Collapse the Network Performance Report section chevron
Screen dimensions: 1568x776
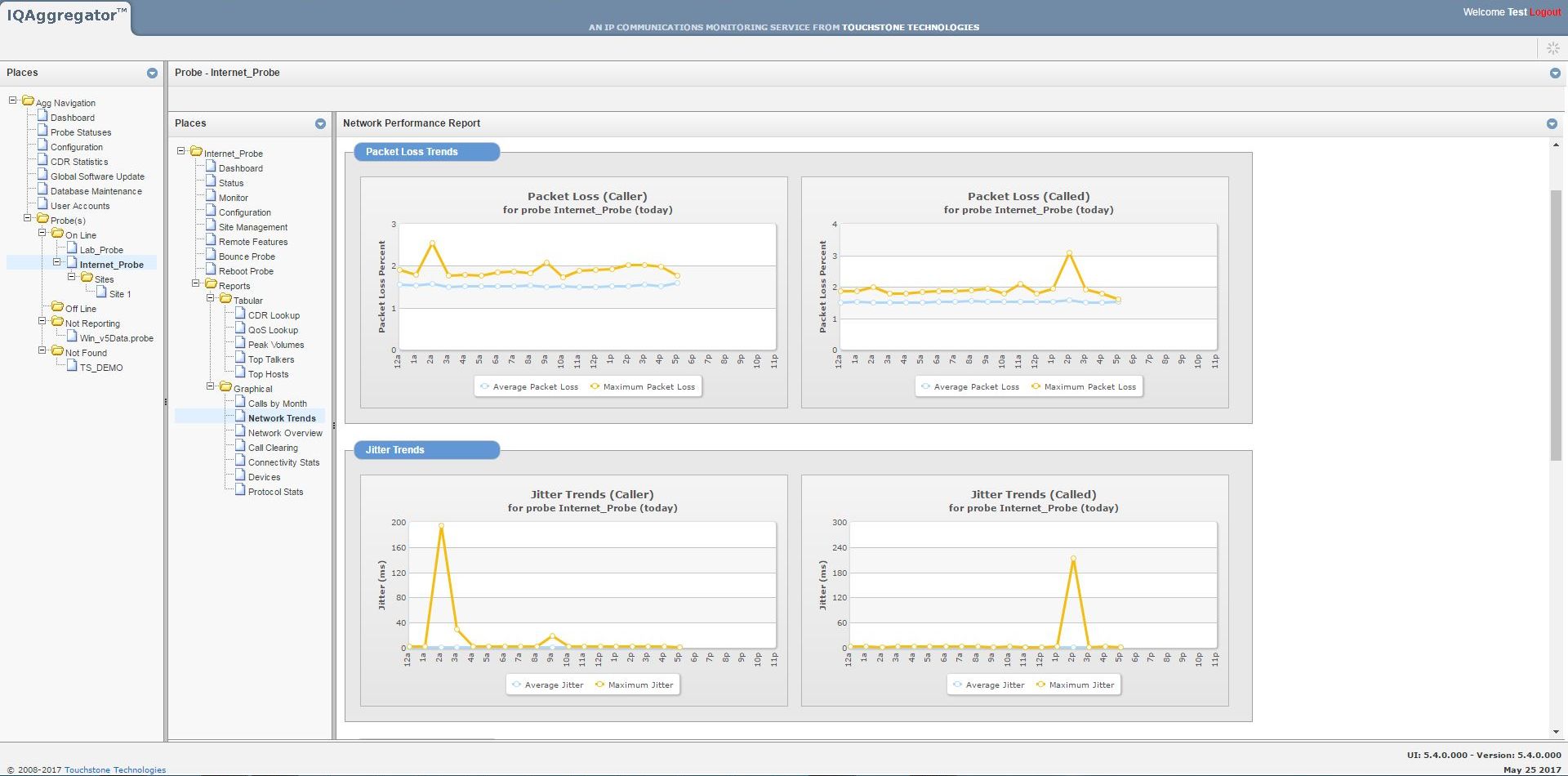tap(1552, 123)
